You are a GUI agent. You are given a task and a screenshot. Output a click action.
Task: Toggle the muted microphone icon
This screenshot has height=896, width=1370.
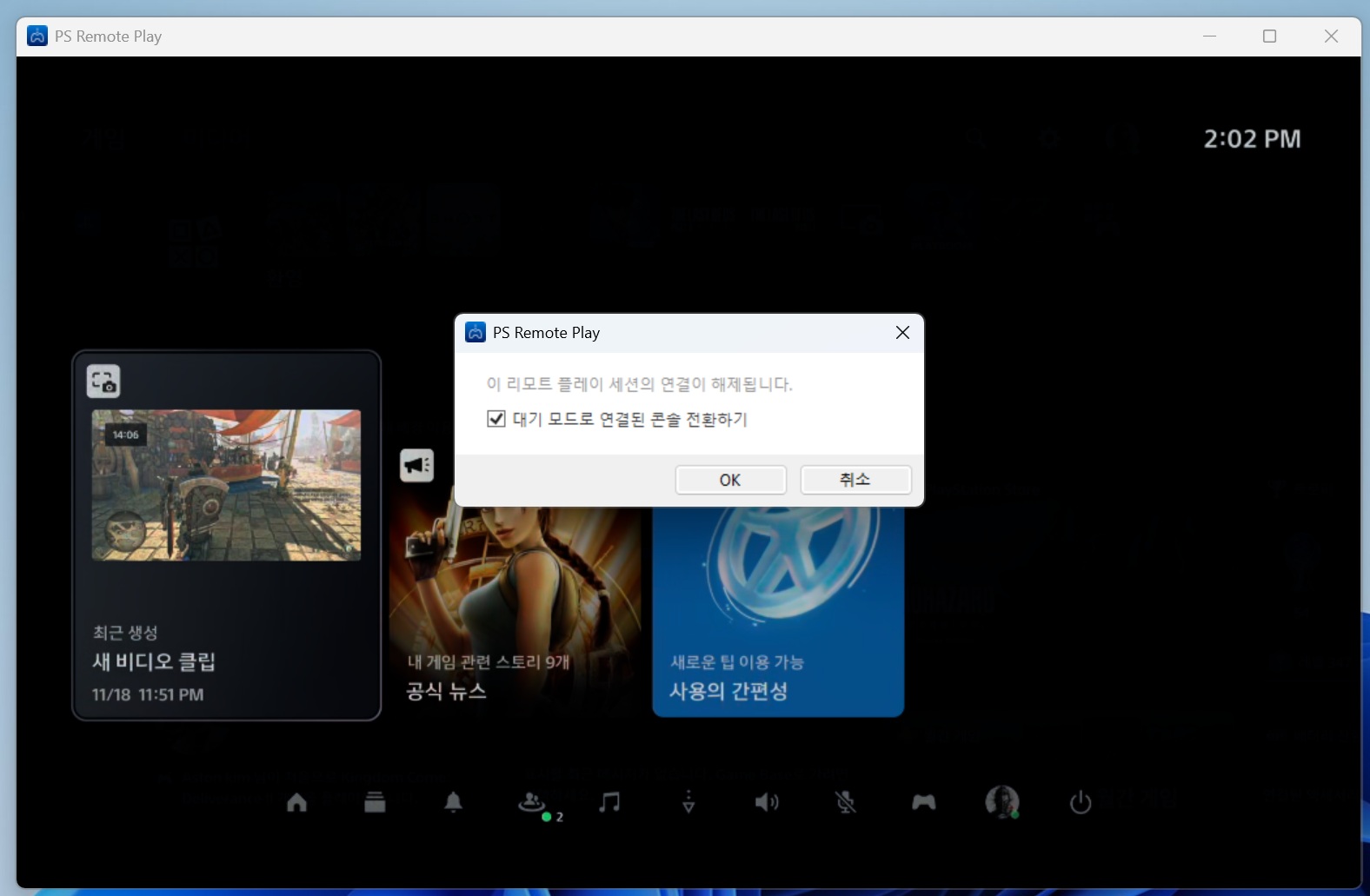tap(845, 802)
